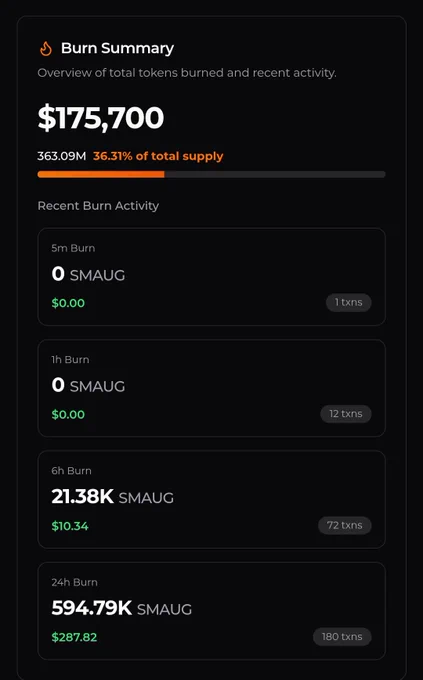Select the 594.79K SMAUG amount
This screenshot has height=680, width=423.
tap(121, 608)
